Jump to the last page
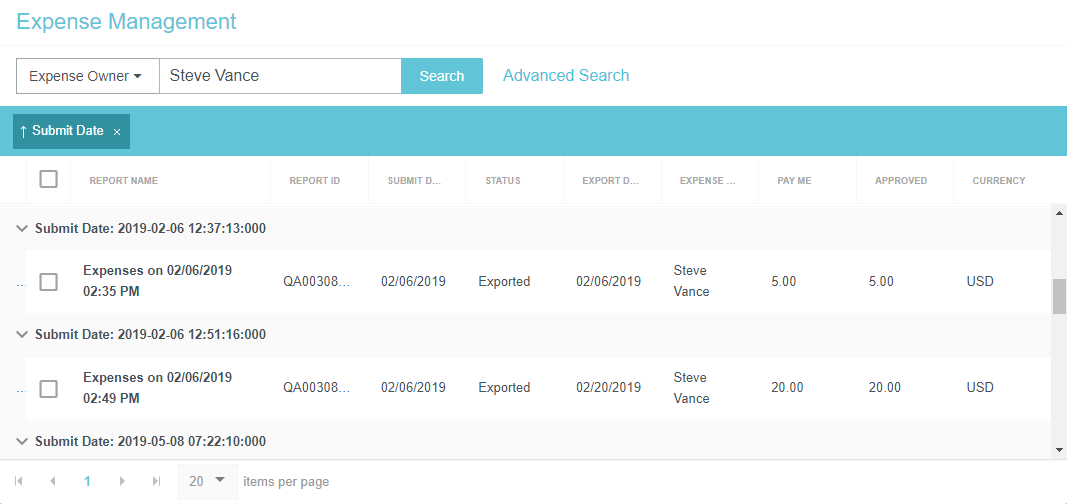This screenshot has height=504, width=1067. pyautogui.click(x=156, y=481)
